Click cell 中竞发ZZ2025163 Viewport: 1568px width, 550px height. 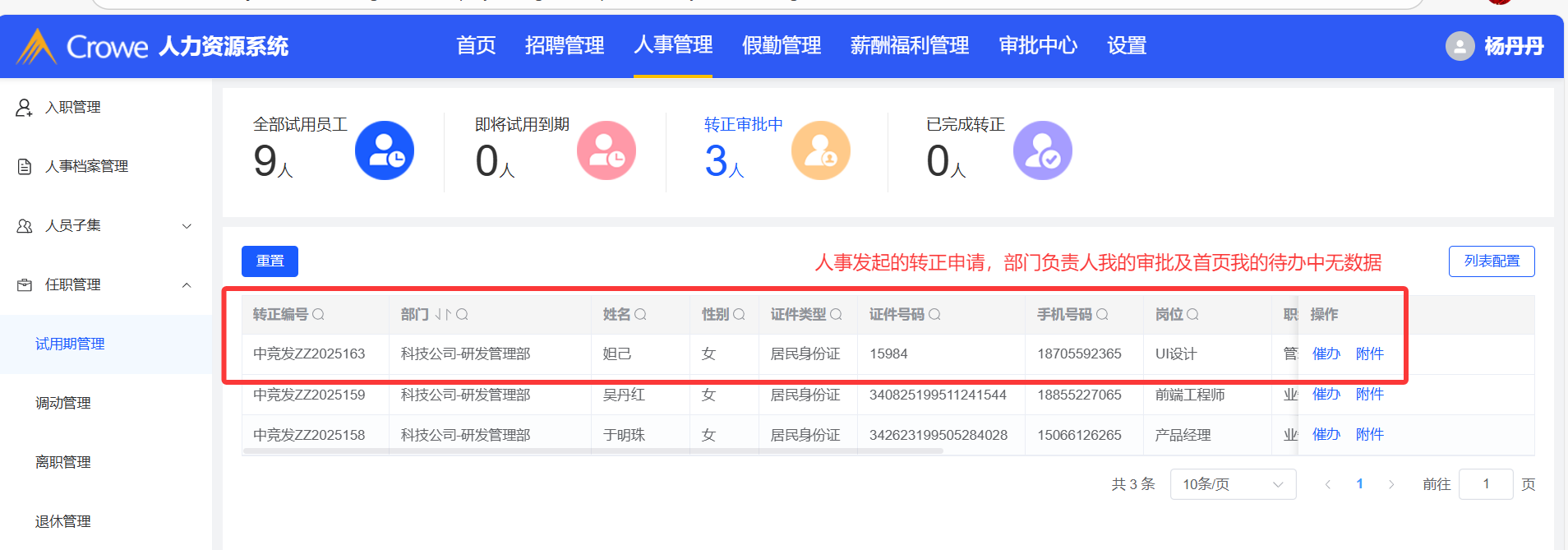click(309, 354)
